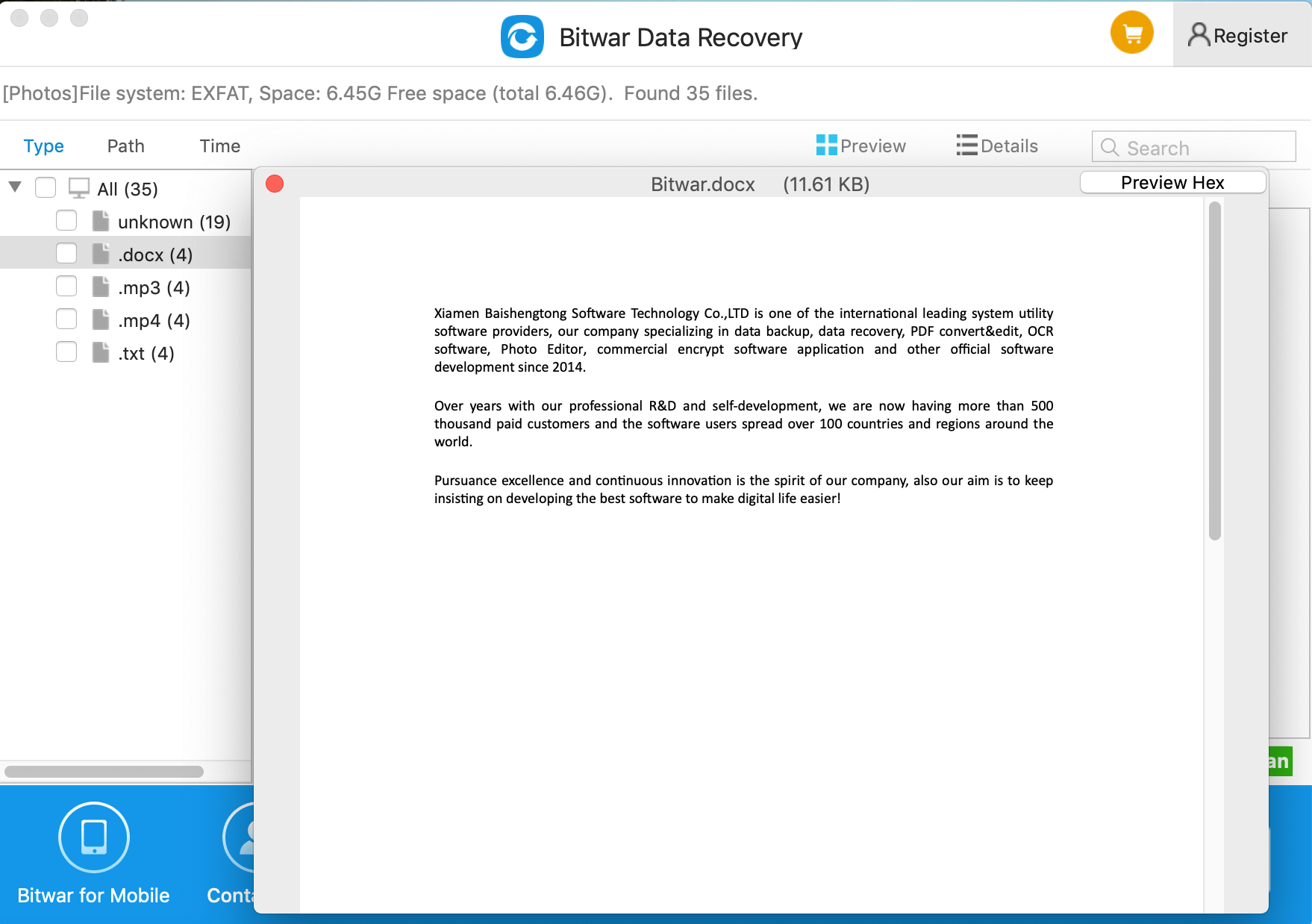
Task: Click the Search input field
Action: (1194, 147)
